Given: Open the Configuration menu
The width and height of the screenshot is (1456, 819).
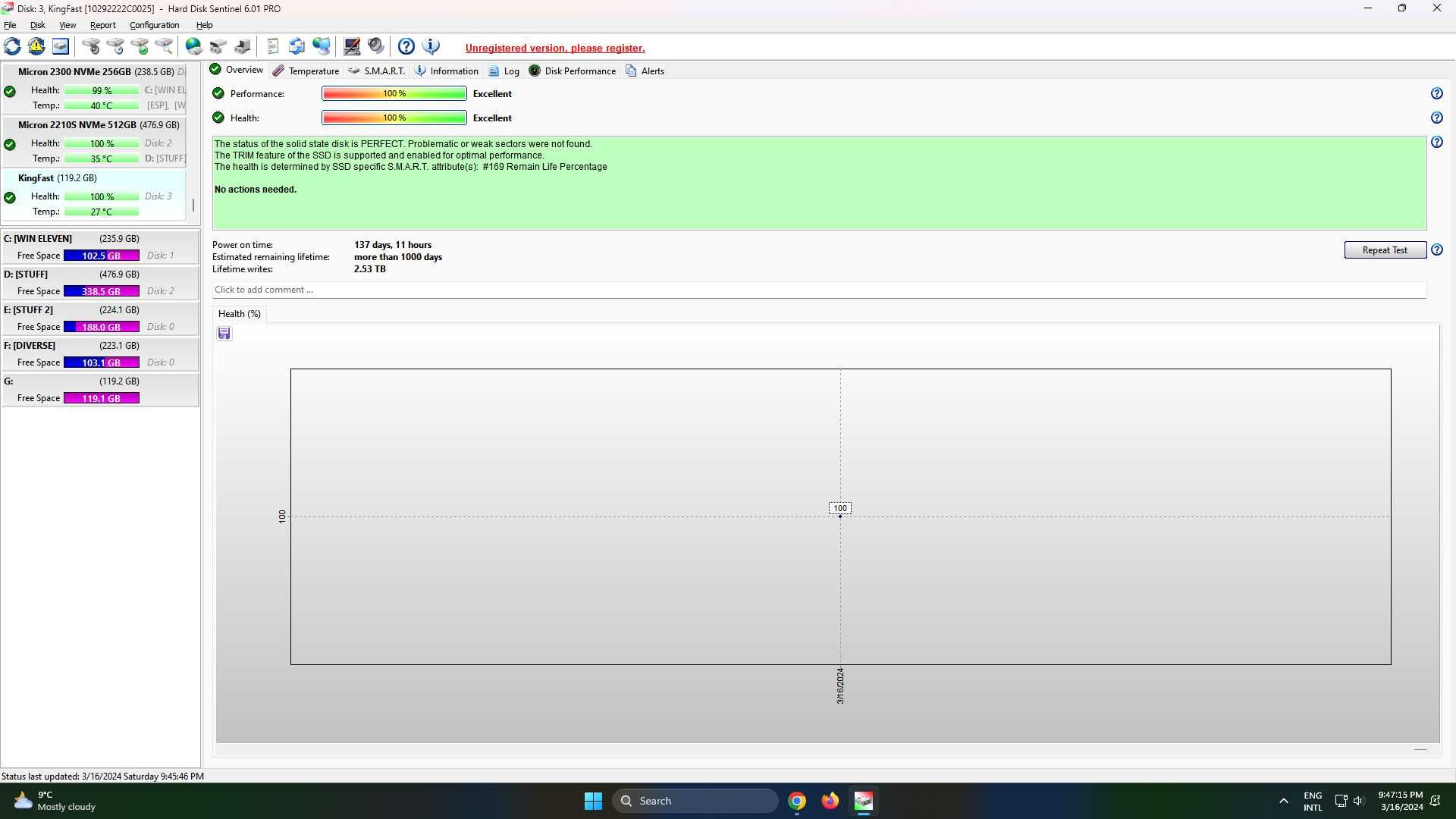Looking at the screenshot, I should (154, 25).
